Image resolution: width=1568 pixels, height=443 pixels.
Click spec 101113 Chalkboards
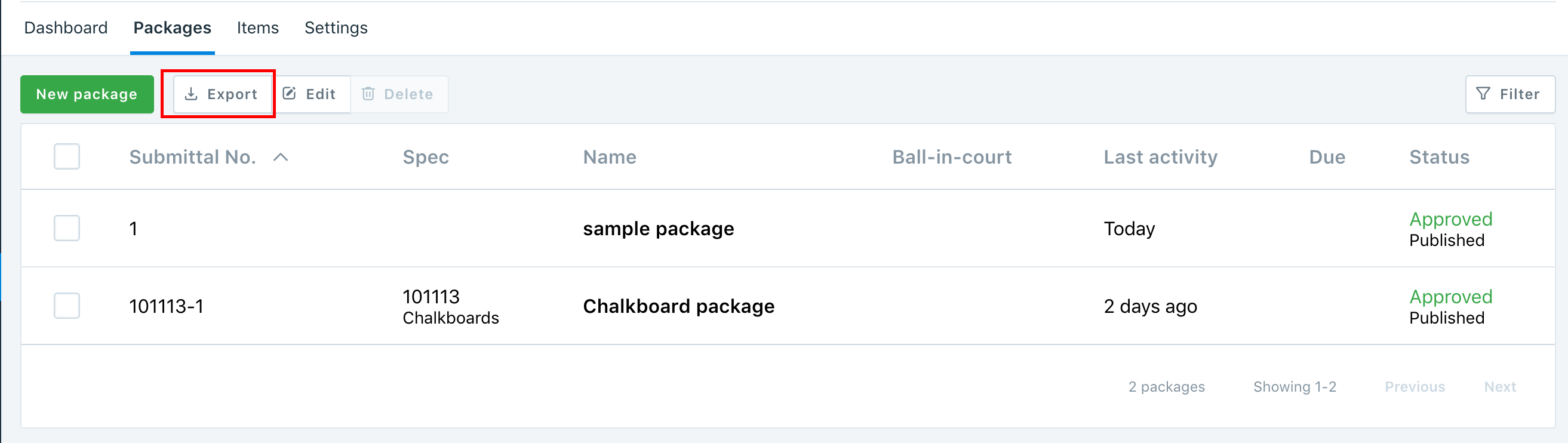(450, 306)
